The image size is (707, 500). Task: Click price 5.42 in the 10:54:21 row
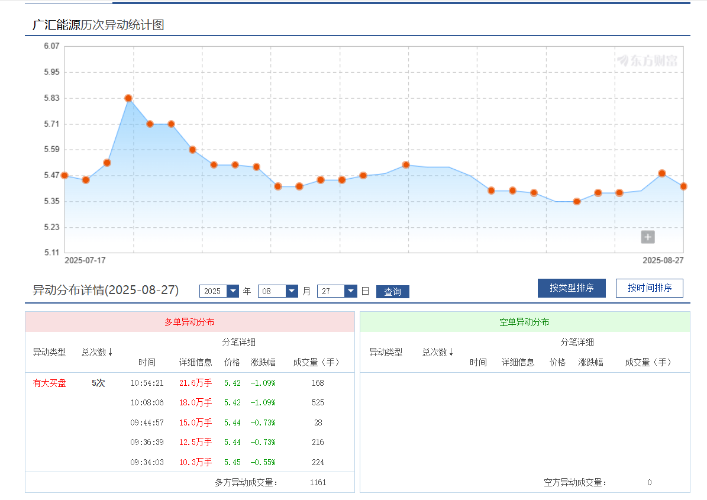pos(232,383)
